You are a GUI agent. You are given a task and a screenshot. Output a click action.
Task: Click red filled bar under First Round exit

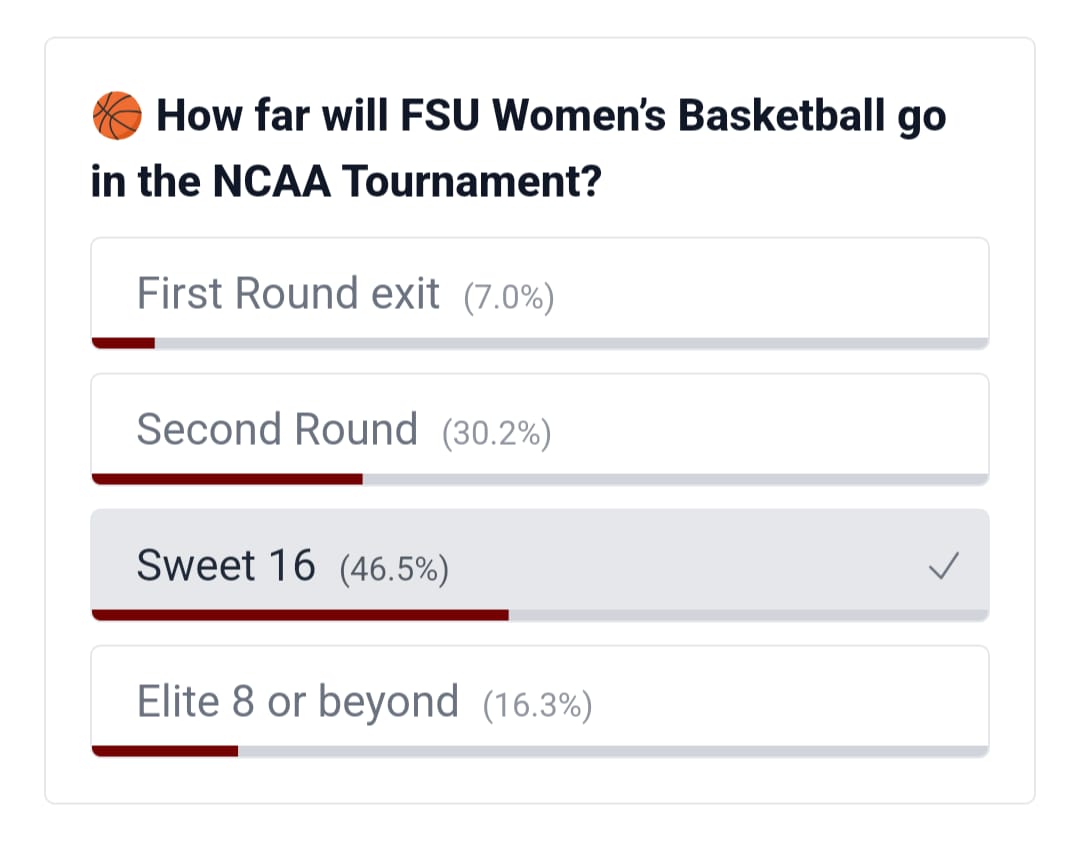click(123, 343)
